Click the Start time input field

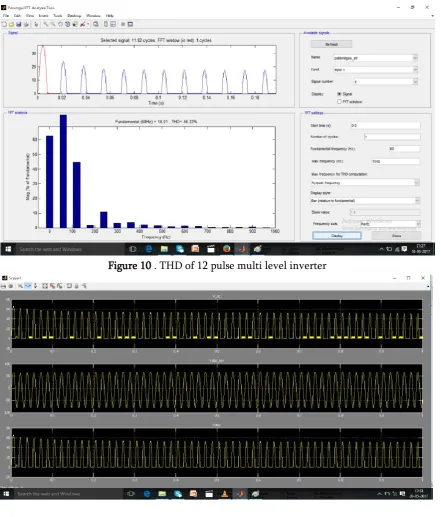coord(385,126)
